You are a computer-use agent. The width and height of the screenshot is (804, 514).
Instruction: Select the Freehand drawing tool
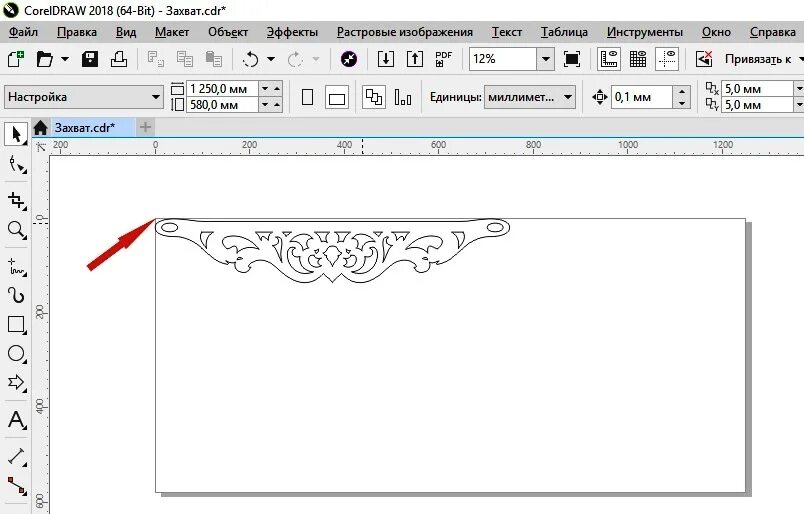click(x=16, y=267)
